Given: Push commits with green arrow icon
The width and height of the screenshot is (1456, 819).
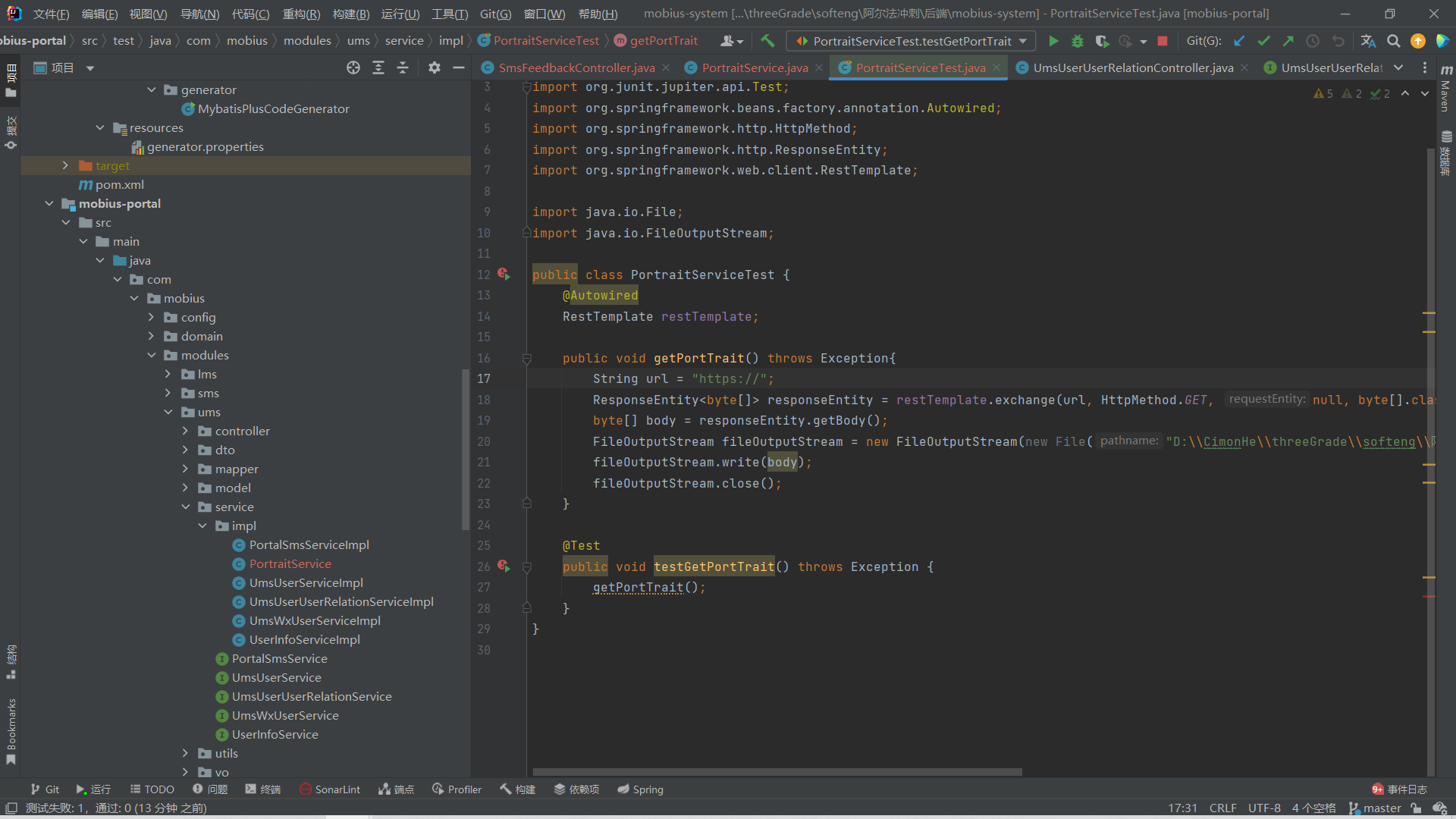Looking at the screenshot, I should (1288, 41).
